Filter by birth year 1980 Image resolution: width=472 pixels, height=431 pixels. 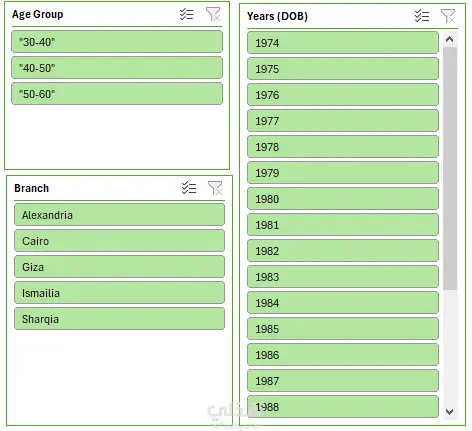343,199
